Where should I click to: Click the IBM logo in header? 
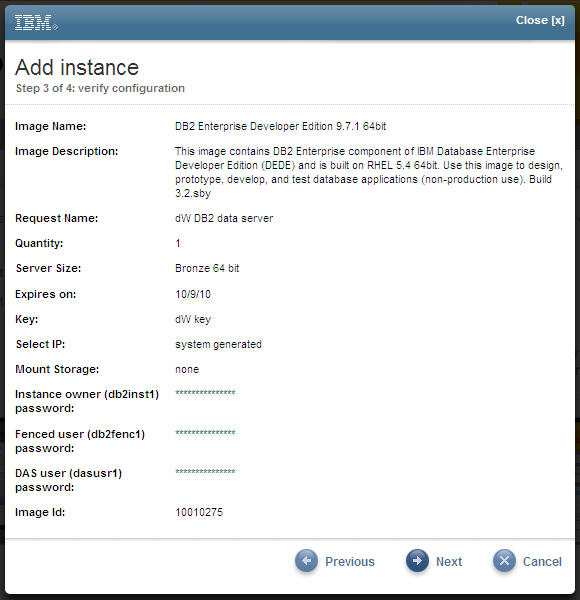(x=36, y=22)
